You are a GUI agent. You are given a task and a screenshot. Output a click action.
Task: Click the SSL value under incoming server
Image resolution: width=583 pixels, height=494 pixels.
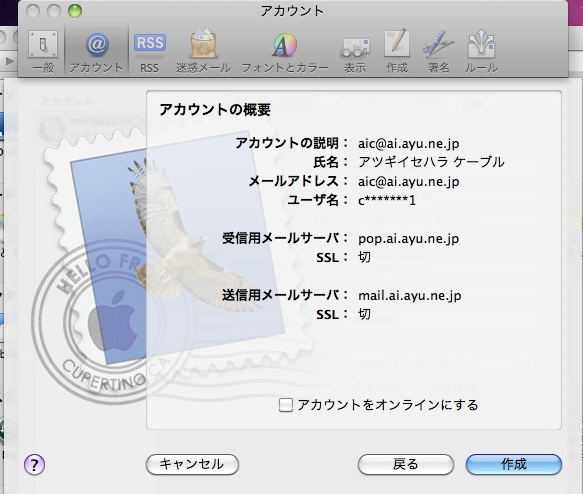364,257
